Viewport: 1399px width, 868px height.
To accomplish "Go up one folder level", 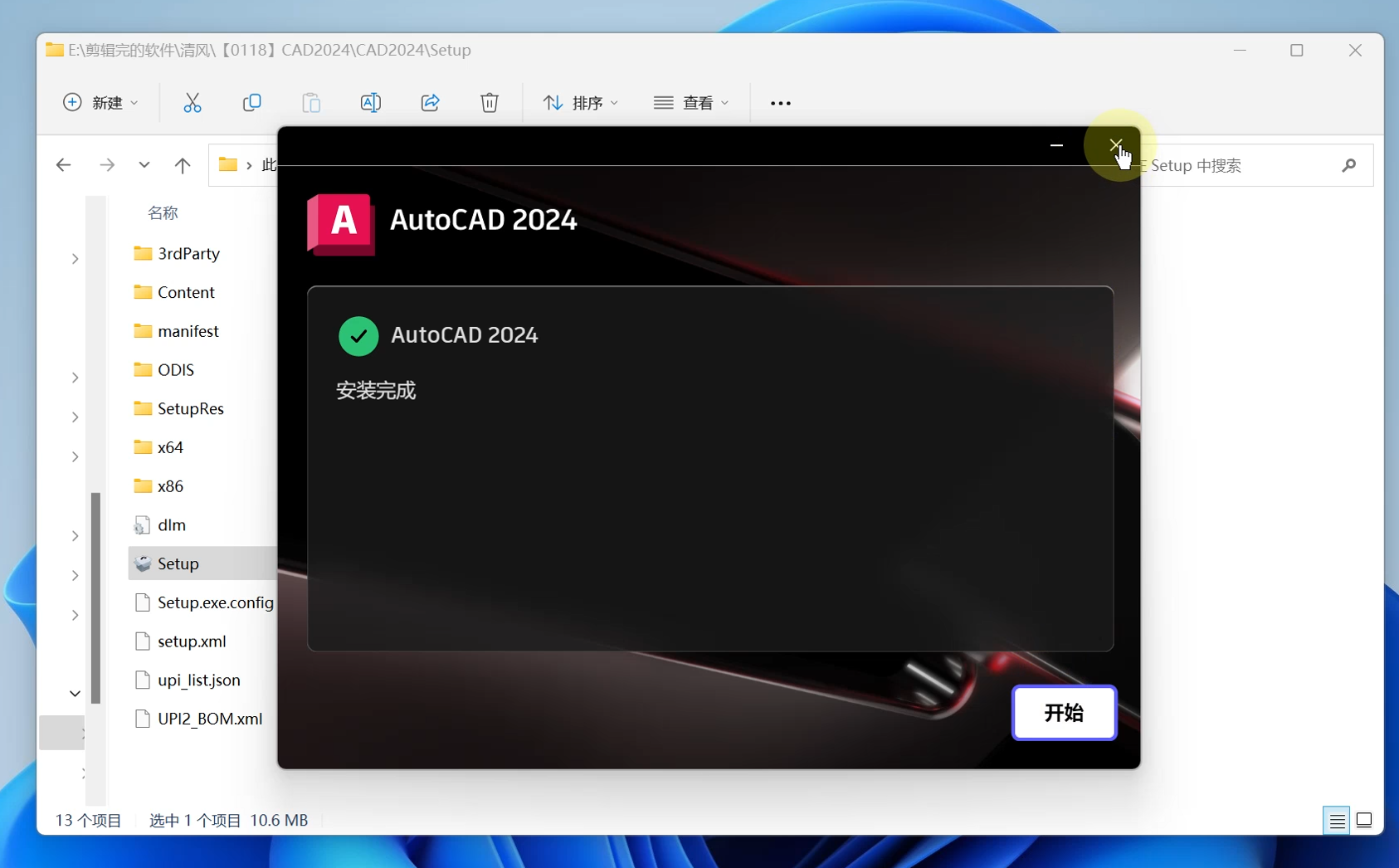I will [x=183, y=165].
